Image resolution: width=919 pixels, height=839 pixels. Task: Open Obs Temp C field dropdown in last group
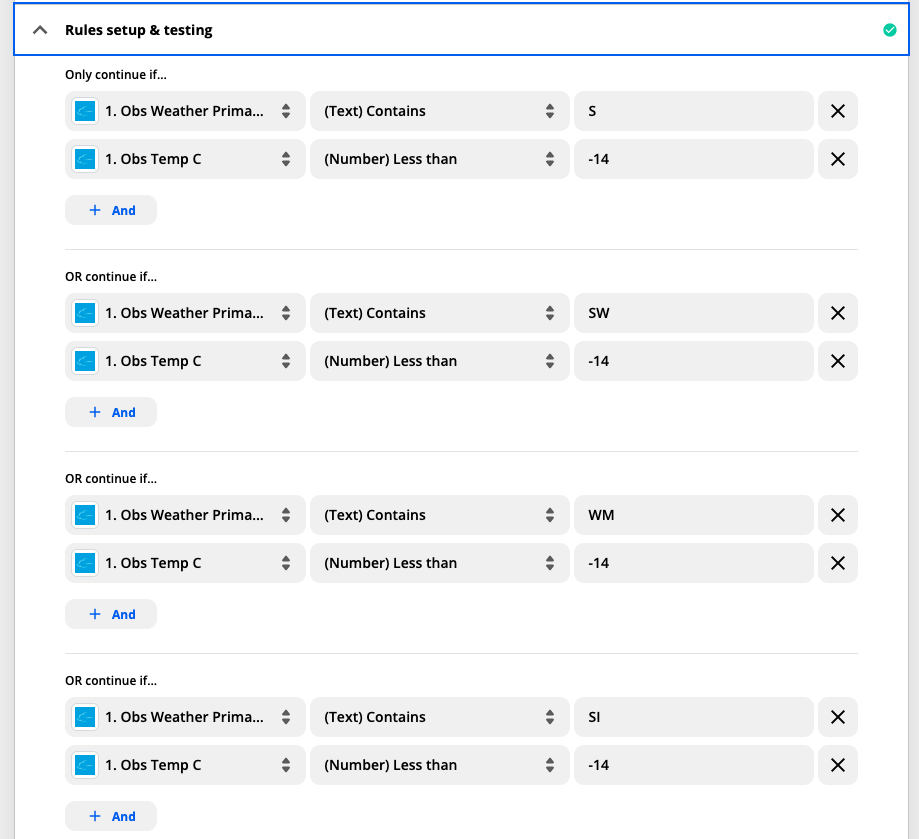(185, 765)
